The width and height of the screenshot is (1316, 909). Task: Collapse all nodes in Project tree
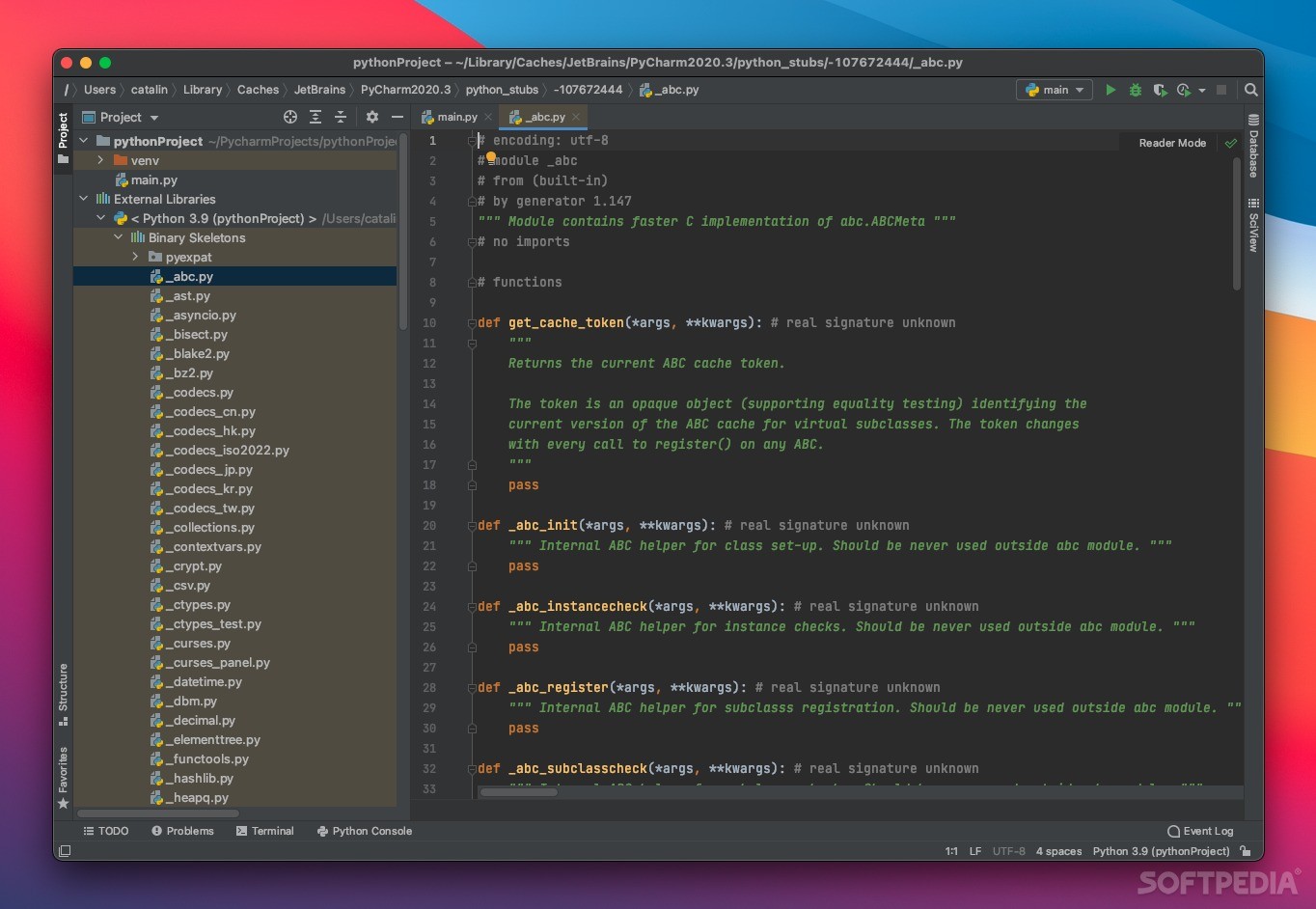[x=341, y=117]
